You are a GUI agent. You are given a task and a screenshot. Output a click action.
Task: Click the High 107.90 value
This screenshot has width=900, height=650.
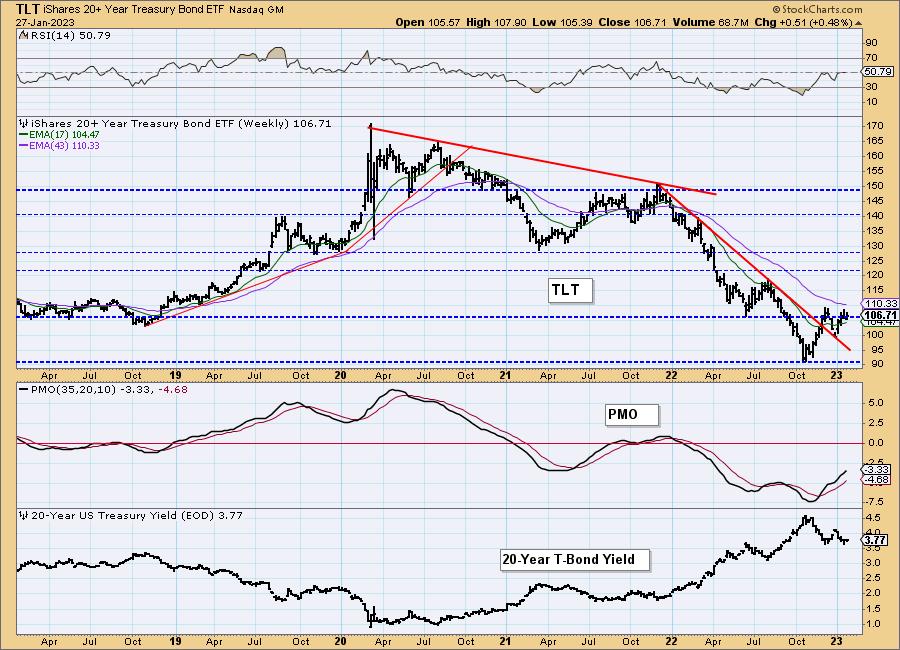496,22
